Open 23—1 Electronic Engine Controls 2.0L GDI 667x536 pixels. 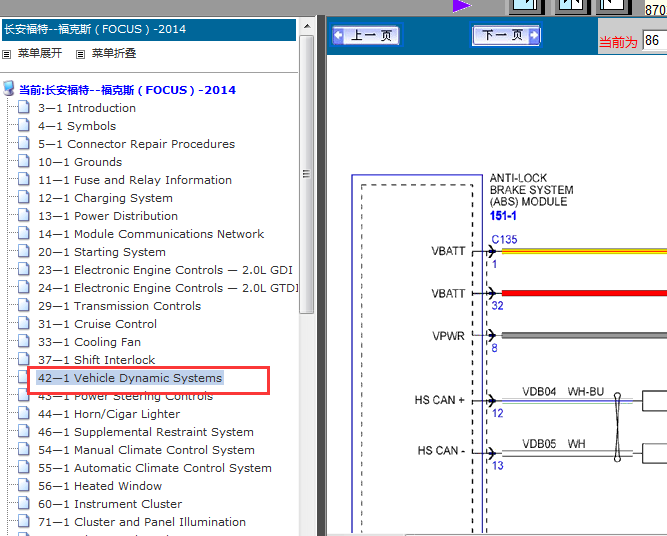[165, 270]
